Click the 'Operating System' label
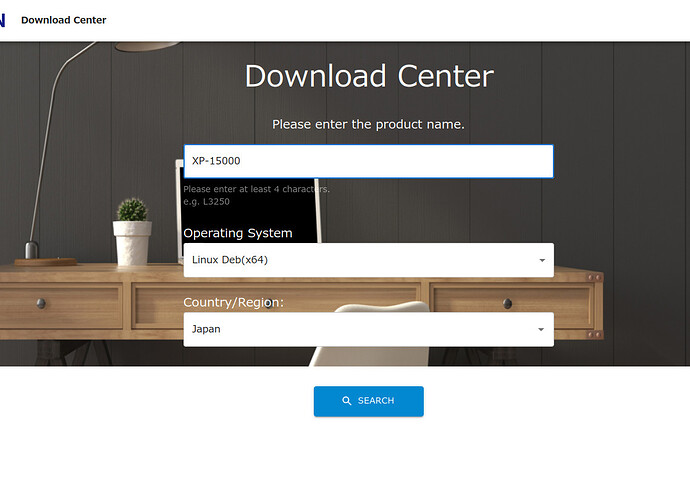Image resolution: width=690 pixels, height=486 pixels. [x=238, y=233]
